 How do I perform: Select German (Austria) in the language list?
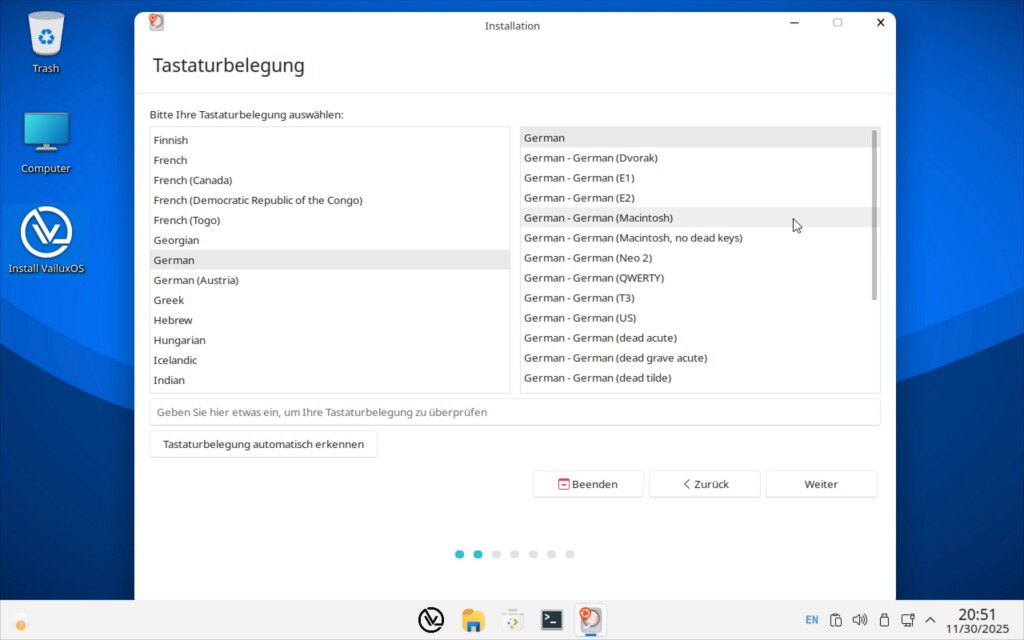tap(196, 280)
